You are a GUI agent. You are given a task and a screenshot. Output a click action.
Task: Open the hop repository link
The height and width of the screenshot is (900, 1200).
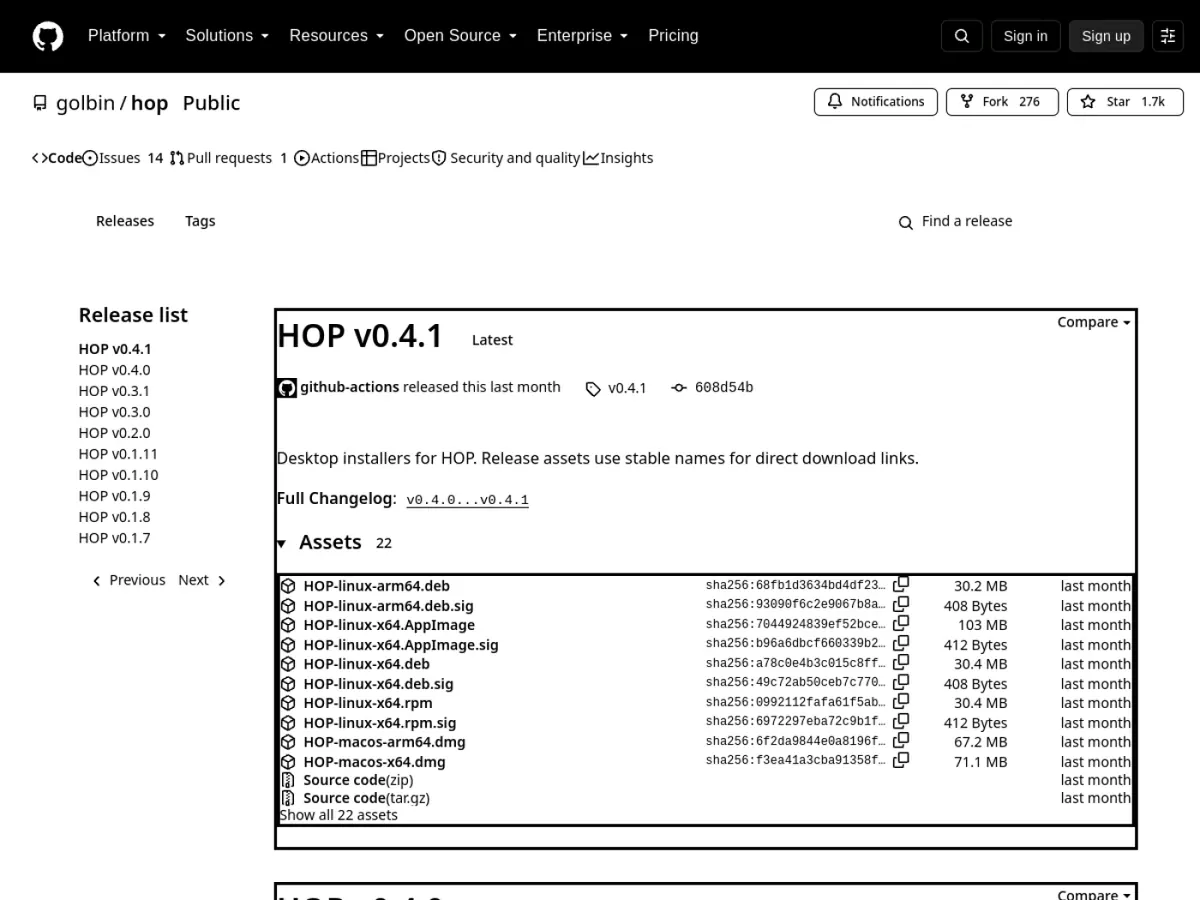149,103
